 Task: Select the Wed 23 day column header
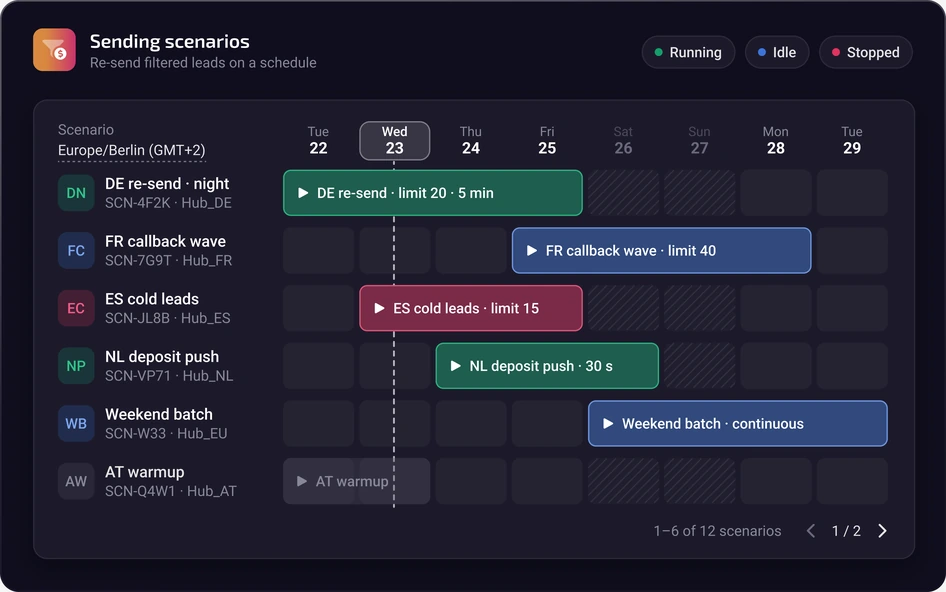(395, 141)
